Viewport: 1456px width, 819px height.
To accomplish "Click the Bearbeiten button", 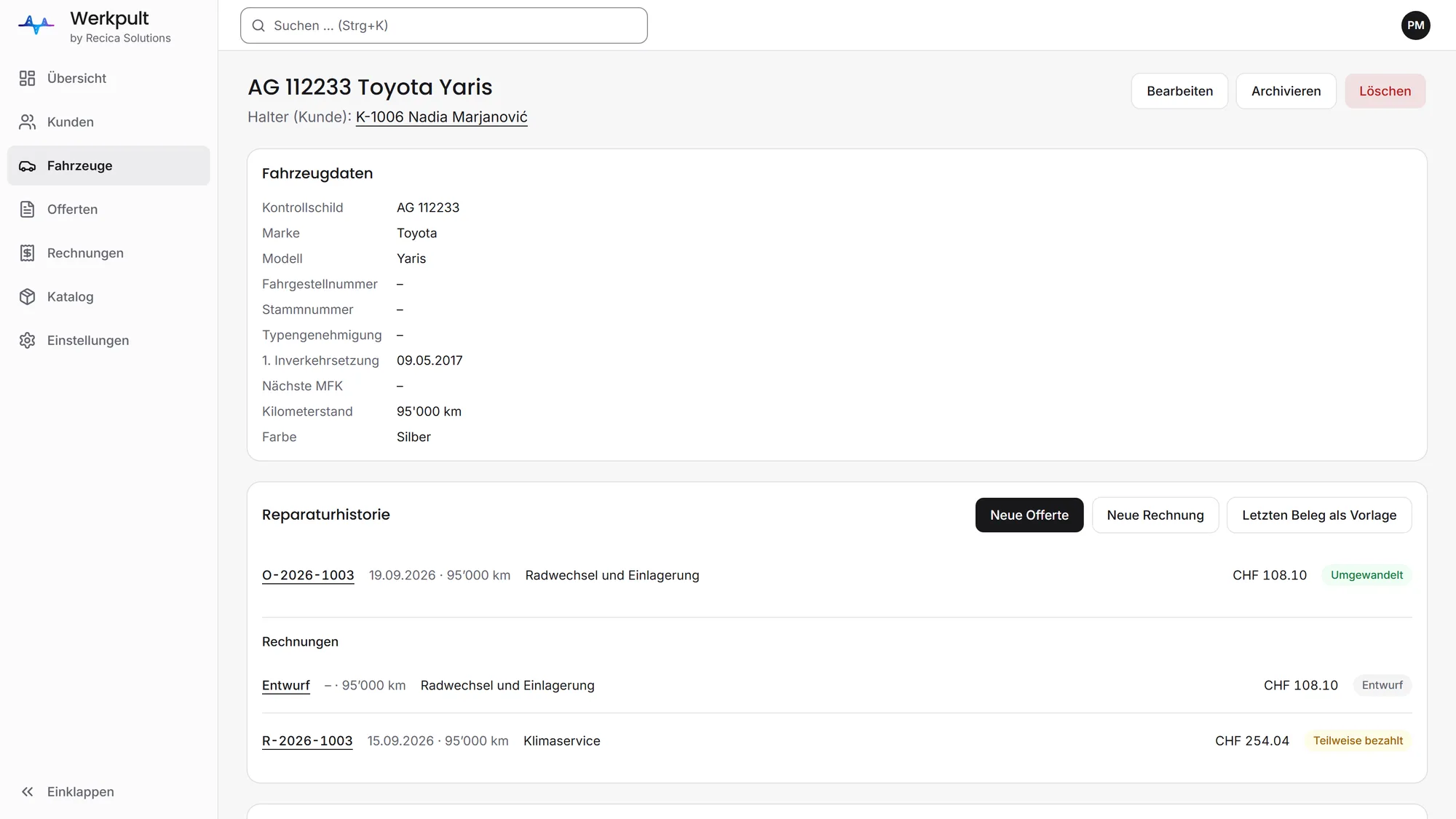I will point(1179,91).
